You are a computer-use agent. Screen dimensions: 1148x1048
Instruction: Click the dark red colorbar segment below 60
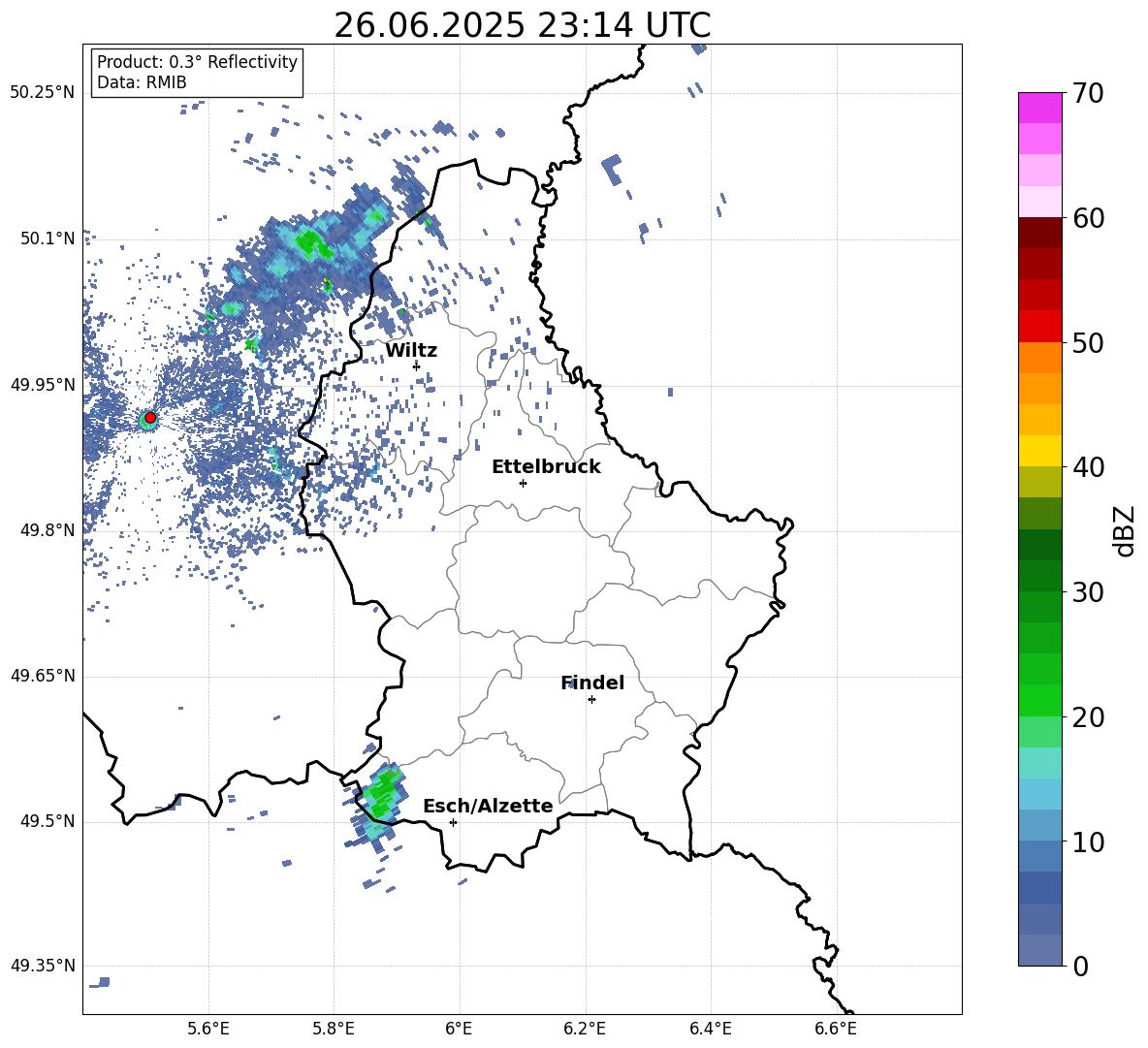[x=1040, y=233]
